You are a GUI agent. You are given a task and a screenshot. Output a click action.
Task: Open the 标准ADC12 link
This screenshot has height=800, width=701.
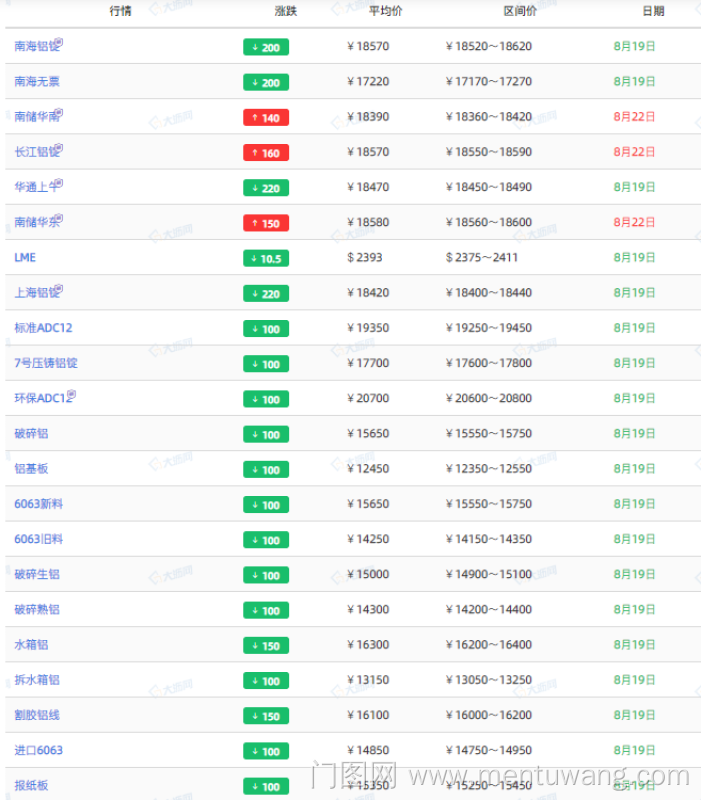(43, 328)
